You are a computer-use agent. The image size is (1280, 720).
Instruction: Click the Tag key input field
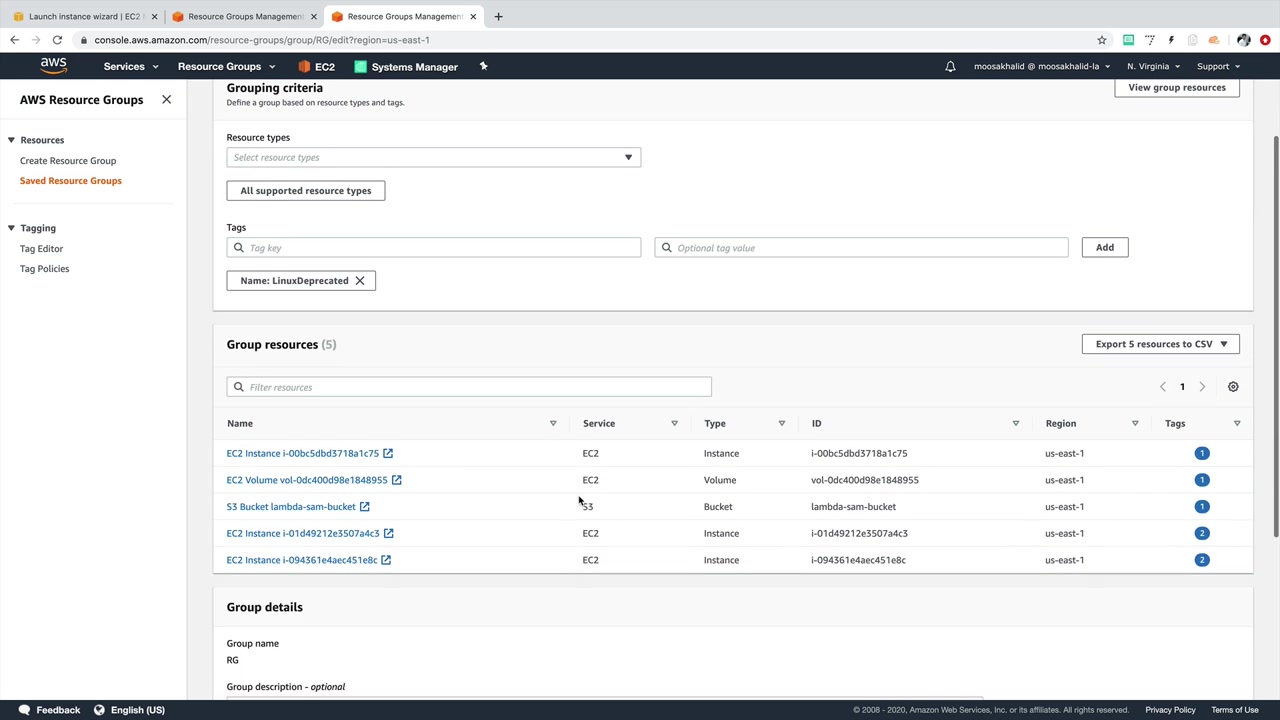(434, 248)
